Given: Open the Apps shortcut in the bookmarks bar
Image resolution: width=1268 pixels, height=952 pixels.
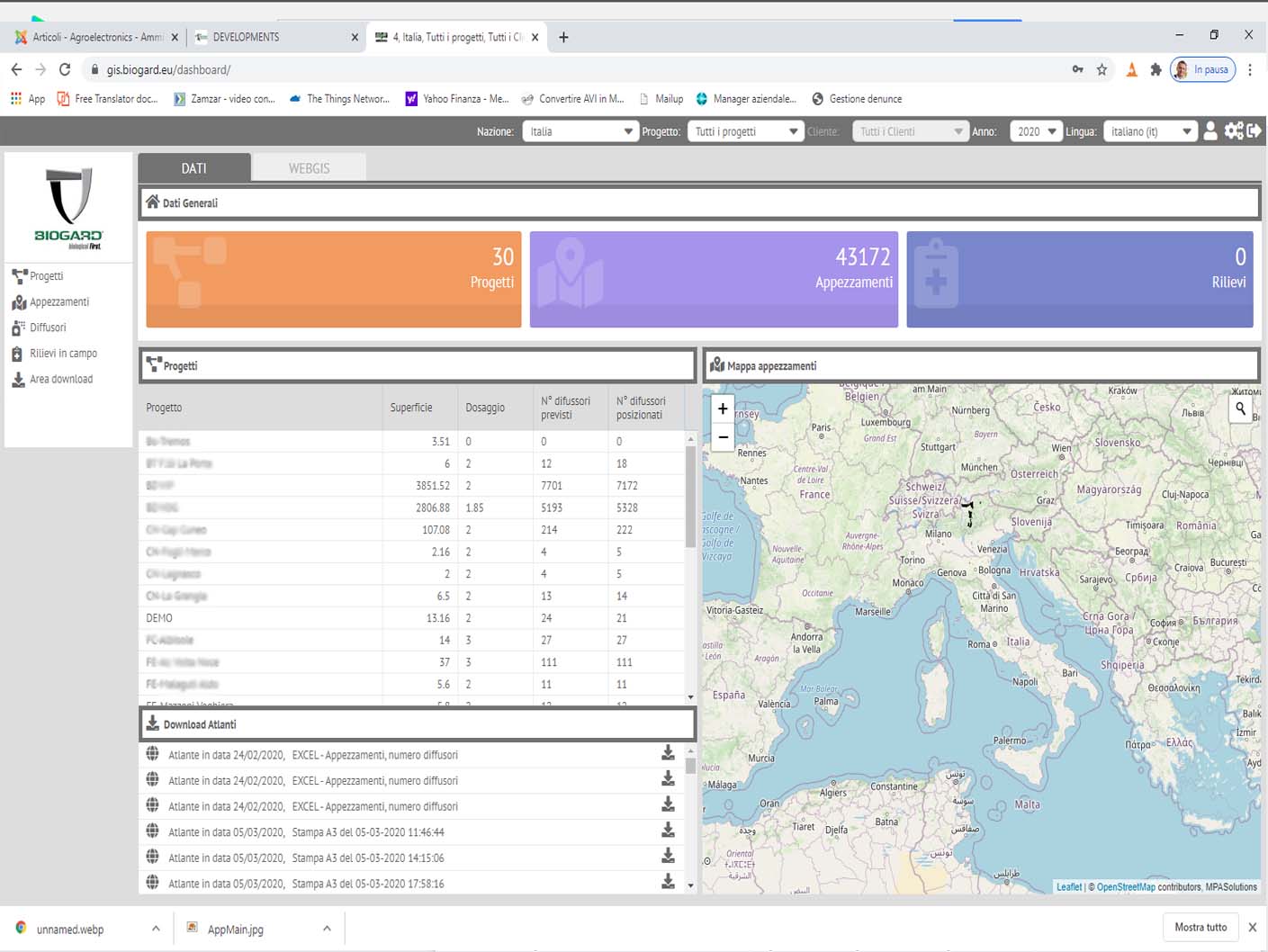Looking at the screenshot, I should [x=28, y=99].
